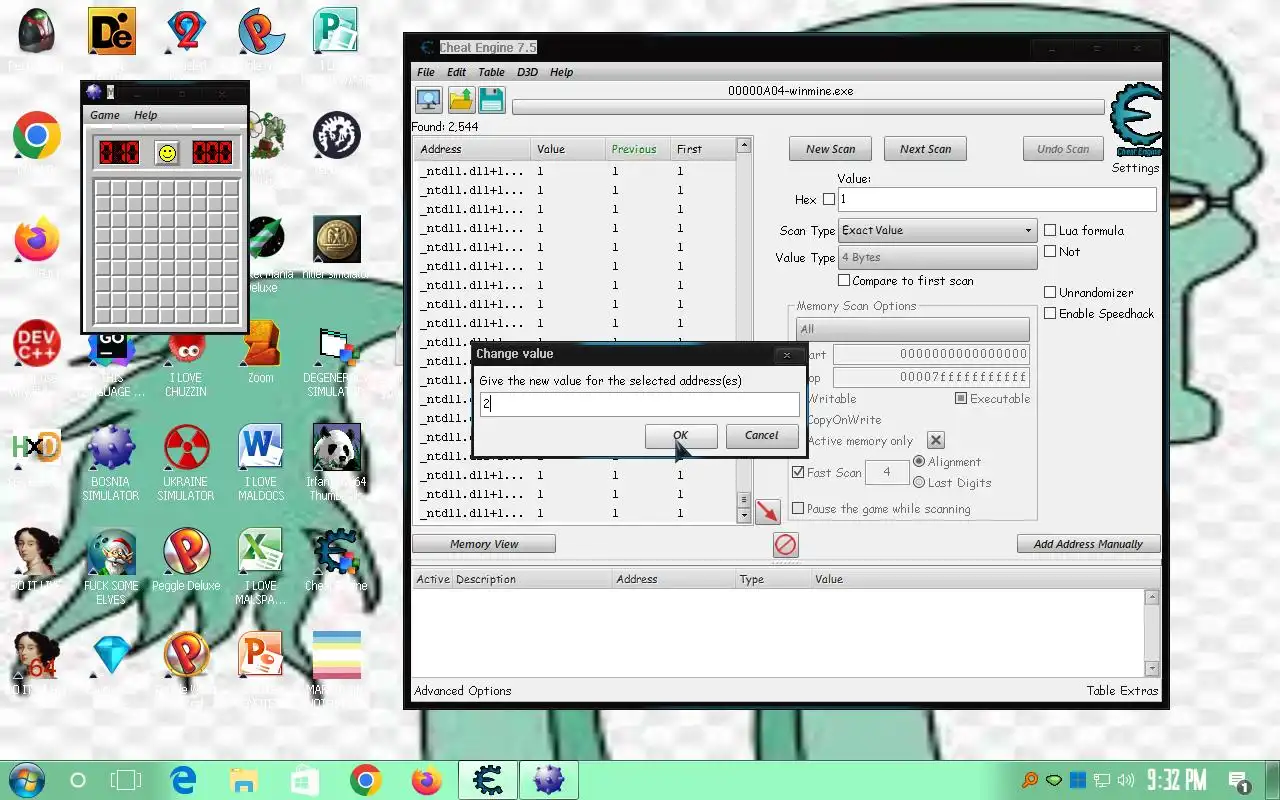Open the Value Type 4 Bytes dropdown
The width and height of the screenshot is (1280, 800).
pos(937,258)
